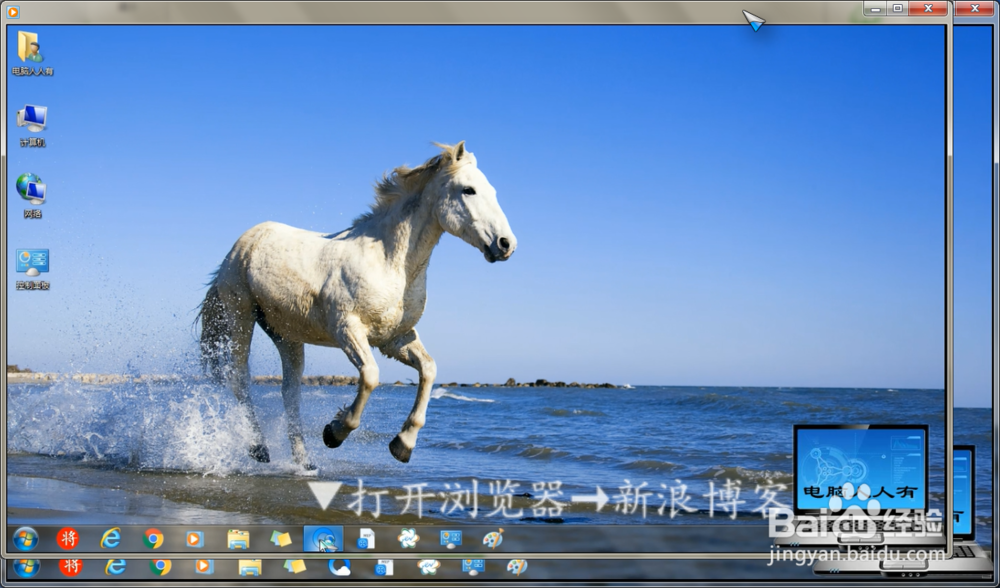Launch Paint palette icon in back window taskbar
The image size is (1000, 588).
tap(517, 567)
